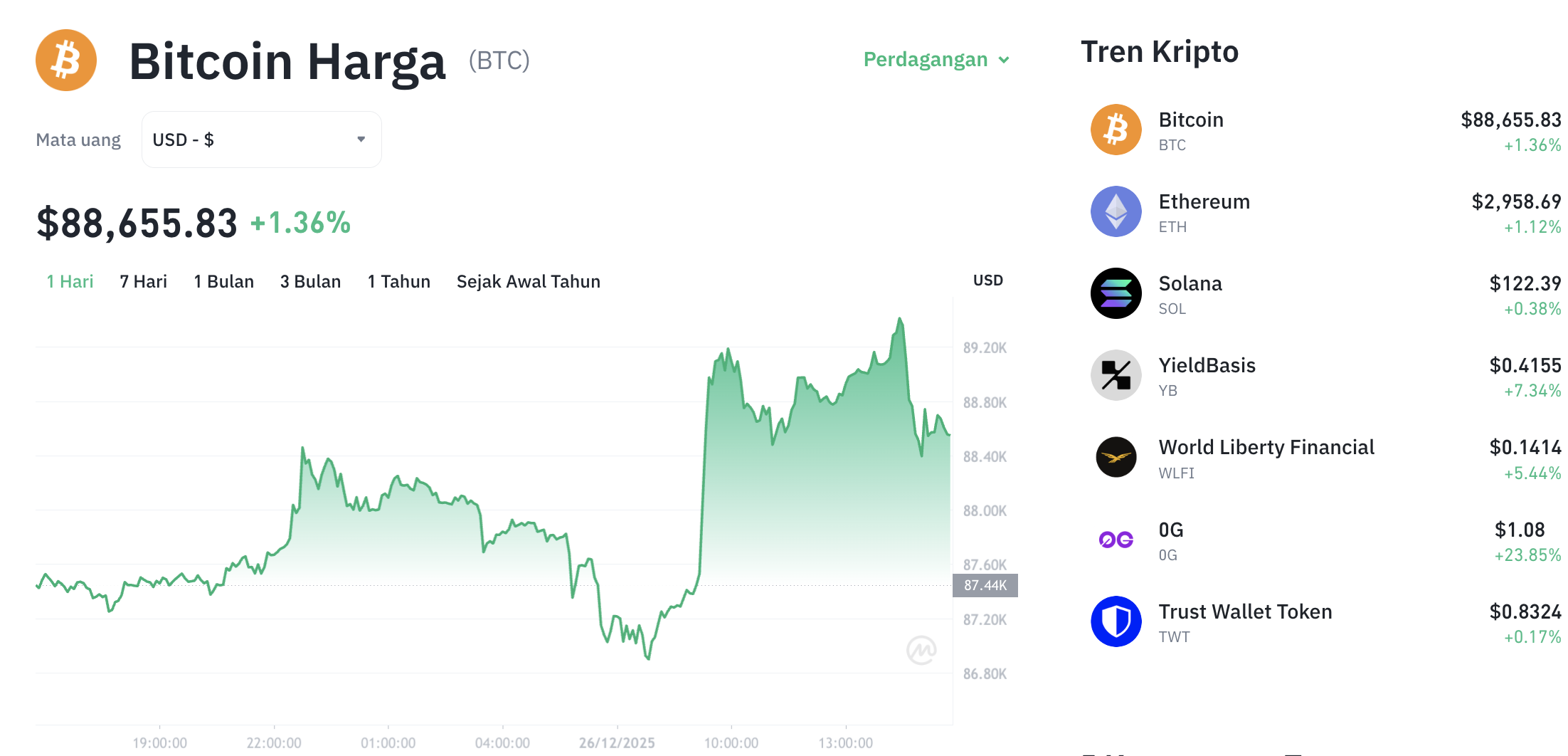Click the CoinMarketCap watermark on the chart

point(921,650)
